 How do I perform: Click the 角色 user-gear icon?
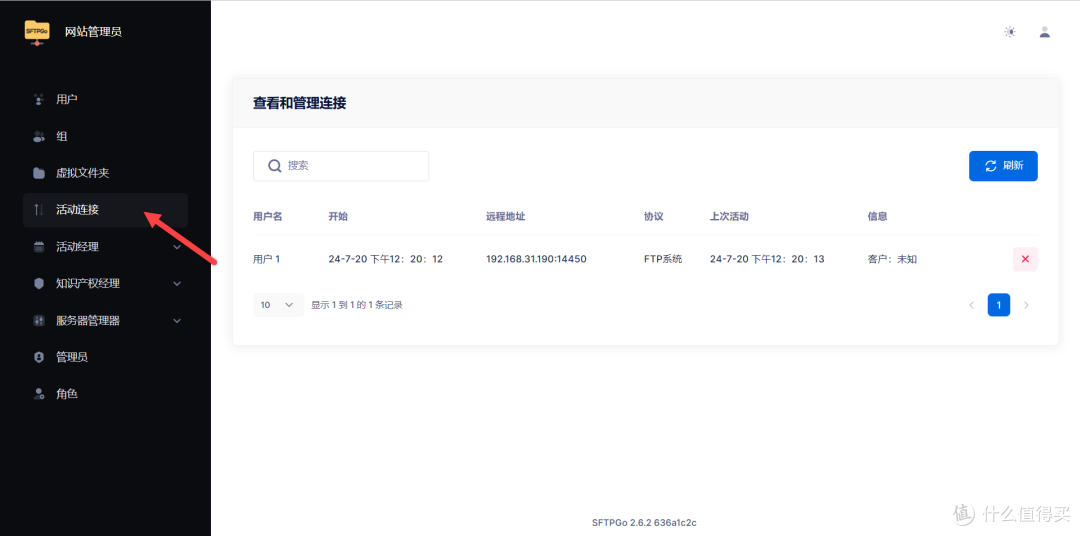tap(39, 394)
